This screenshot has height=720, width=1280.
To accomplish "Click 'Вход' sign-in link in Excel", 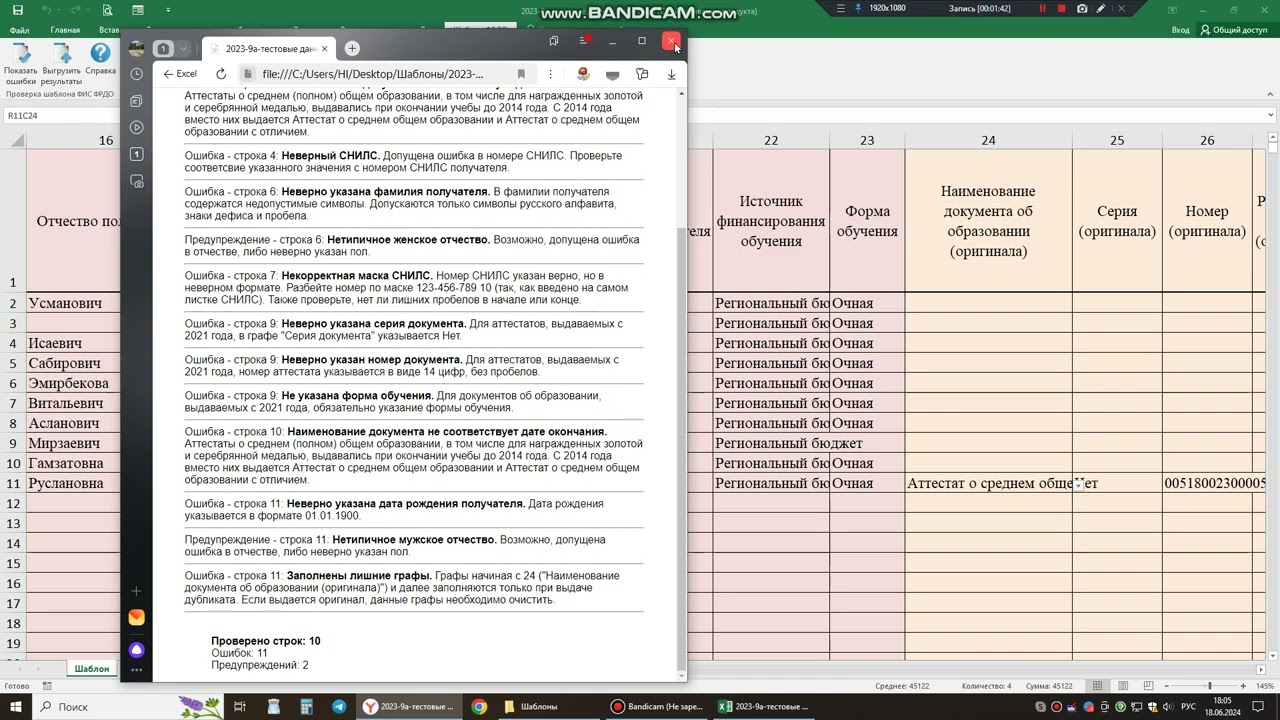I will click(1180, 30).
